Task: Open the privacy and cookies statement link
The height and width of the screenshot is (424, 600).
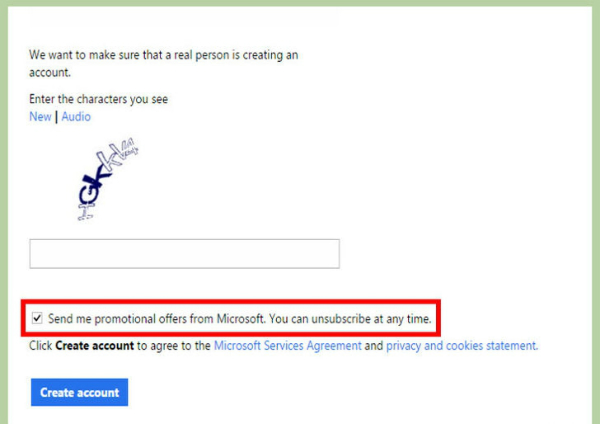Action: (462, 346)
